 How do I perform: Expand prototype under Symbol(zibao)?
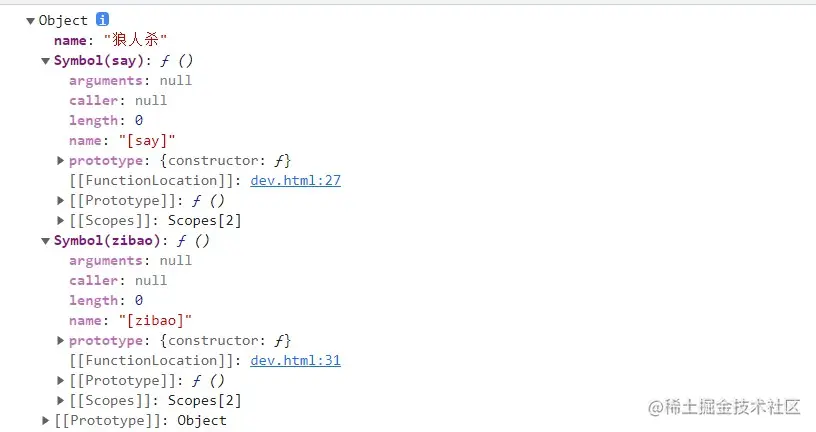(x=61, y=341)
